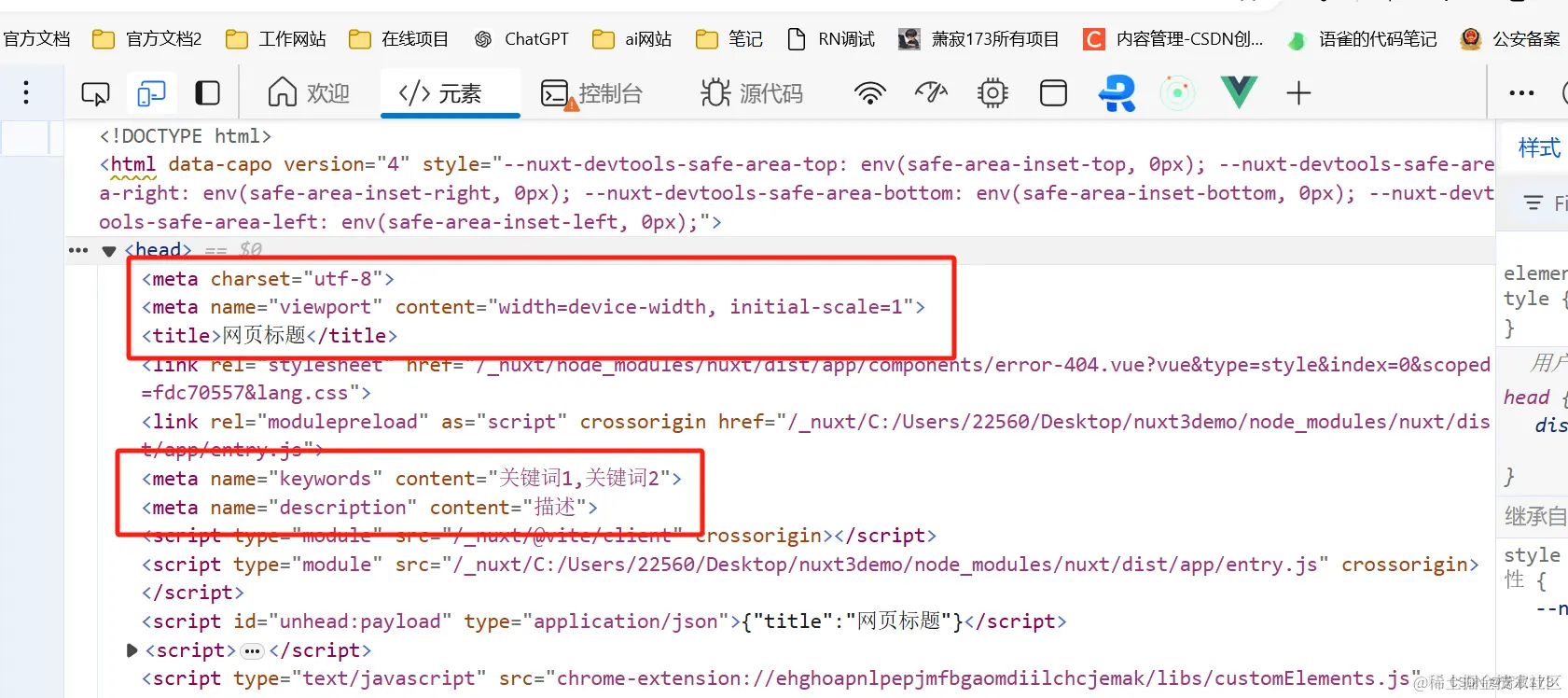1568x698 pixels.
Task: Open the light green circular tool icon
Action: point(1178,92)
